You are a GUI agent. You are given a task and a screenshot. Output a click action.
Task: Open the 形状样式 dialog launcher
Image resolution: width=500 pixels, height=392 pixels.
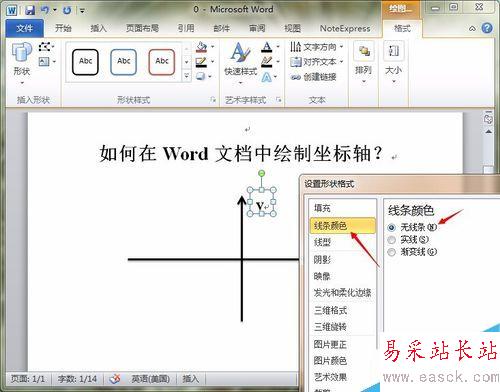[x=213, y=99]
